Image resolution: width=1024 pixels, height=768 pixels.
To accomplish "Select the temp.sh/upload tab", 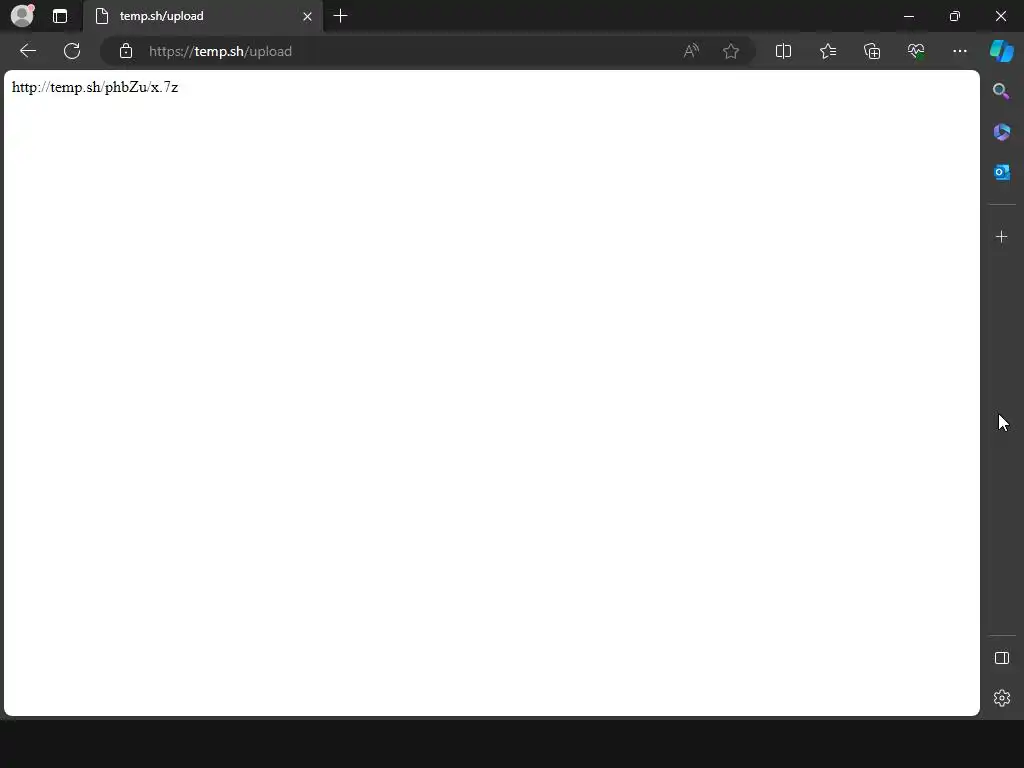I will pyautogui.click(x=202, y=16).
